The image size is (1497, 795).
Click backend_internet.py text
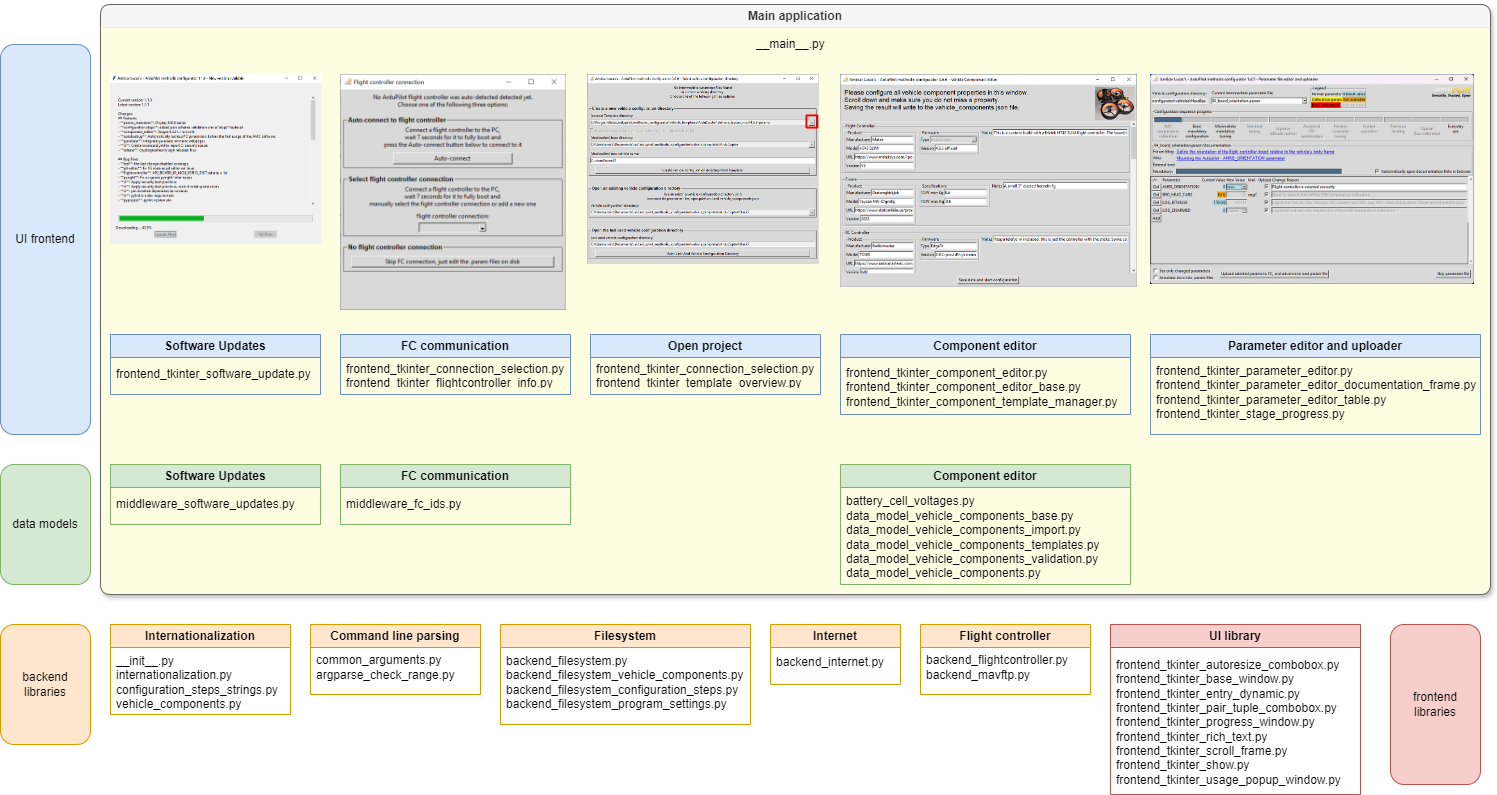(x=830, y=661)
